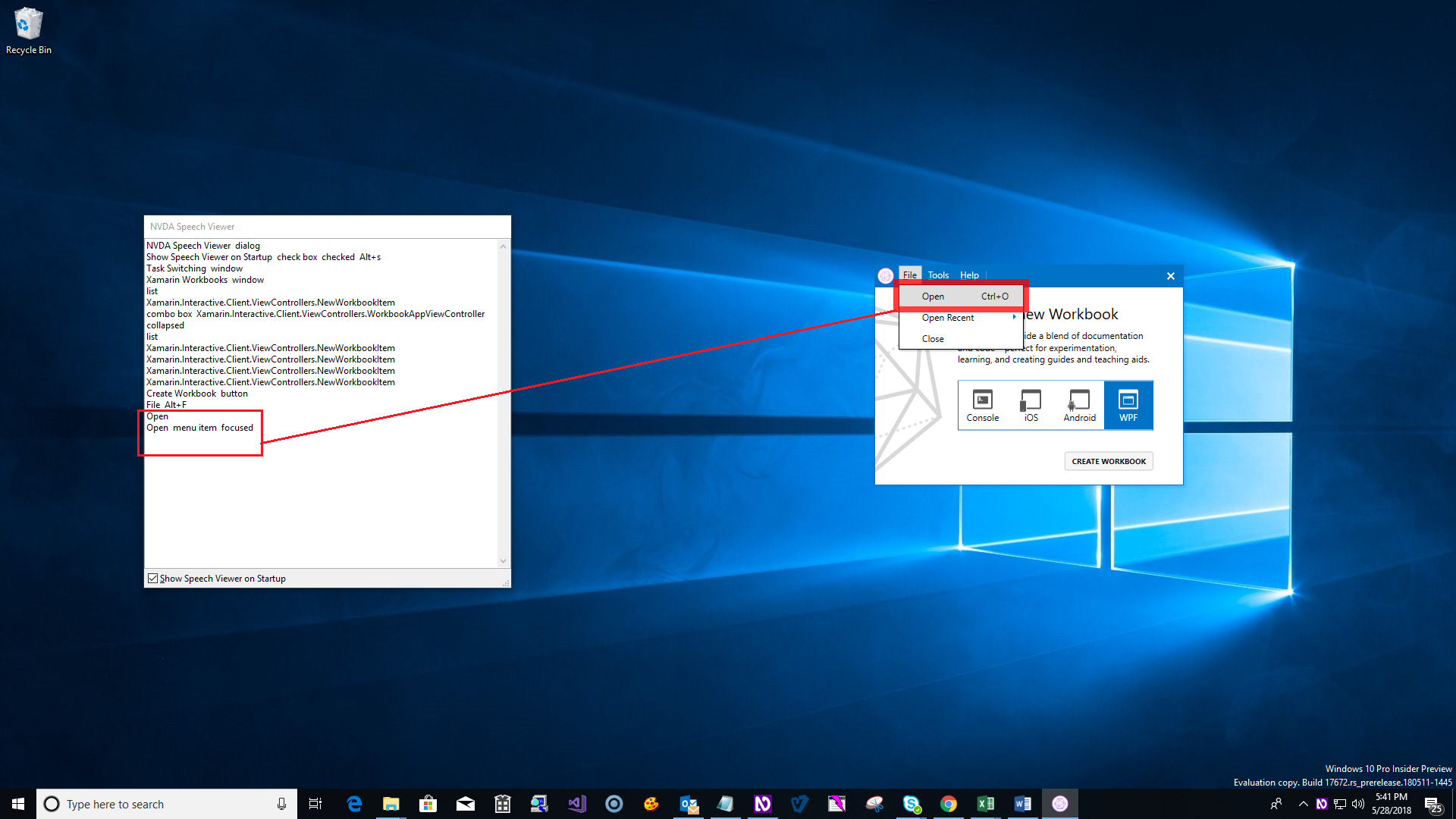Open the volume control from the system tray
The height and width of the screenshot is (819, 1456).
1358,804
